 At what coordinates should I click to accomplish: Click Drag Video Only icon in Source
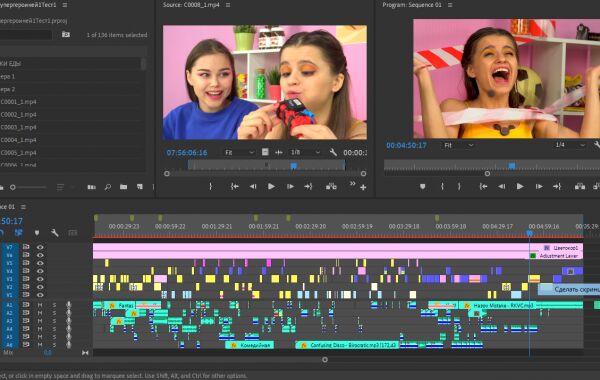coord(265,152)
